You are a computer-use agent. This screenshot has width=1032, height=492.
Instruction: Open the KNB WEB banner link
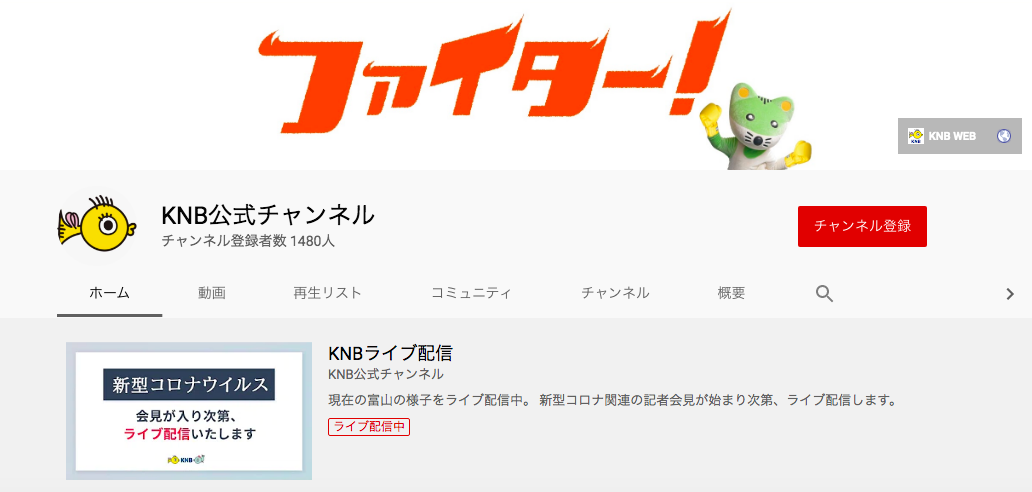[960, 136]
